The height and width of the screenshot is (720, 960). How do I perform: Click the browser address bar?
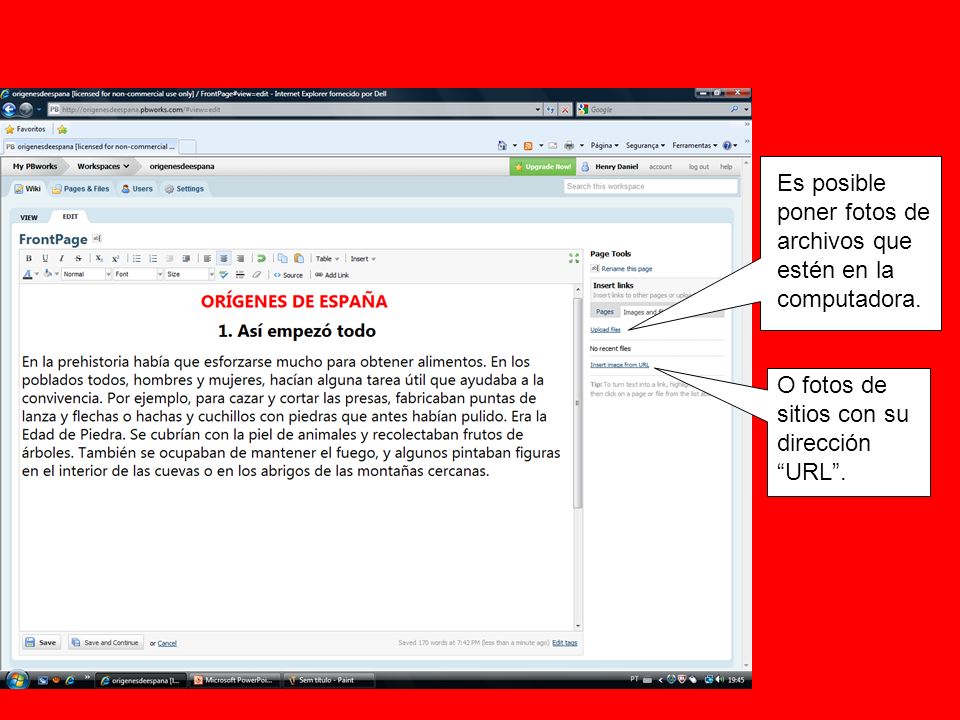(x=294, y=110)
